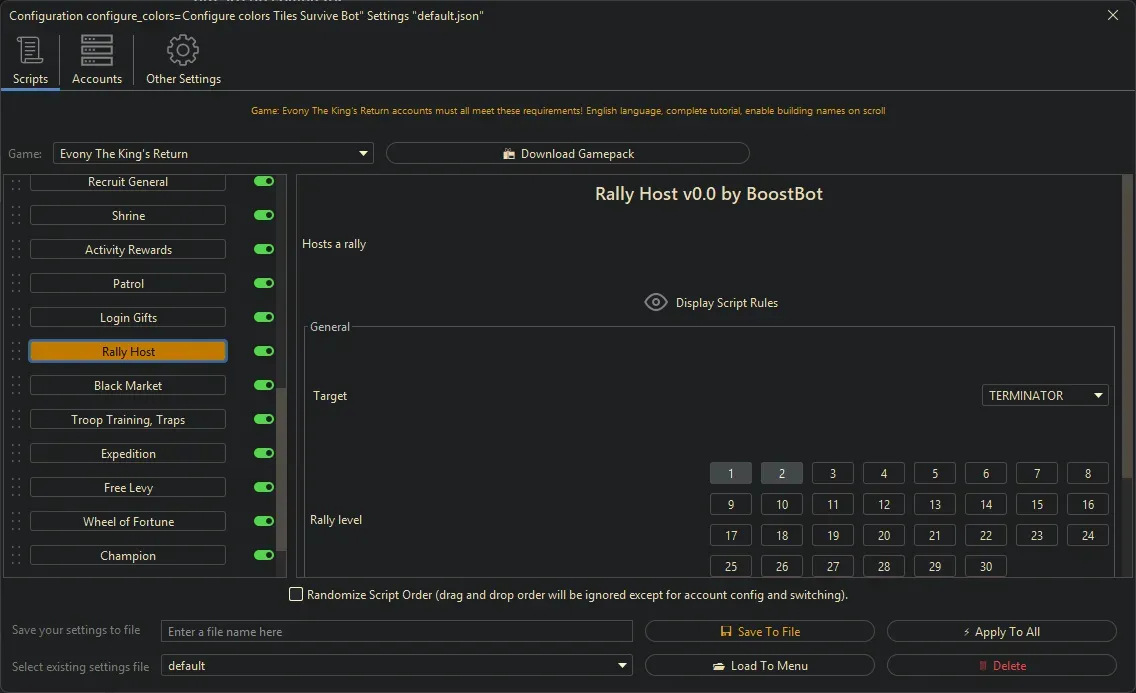This screenshot has height=693, width=1136.
Task: Select rally level 15
Action: click(x=1037, y=505)
